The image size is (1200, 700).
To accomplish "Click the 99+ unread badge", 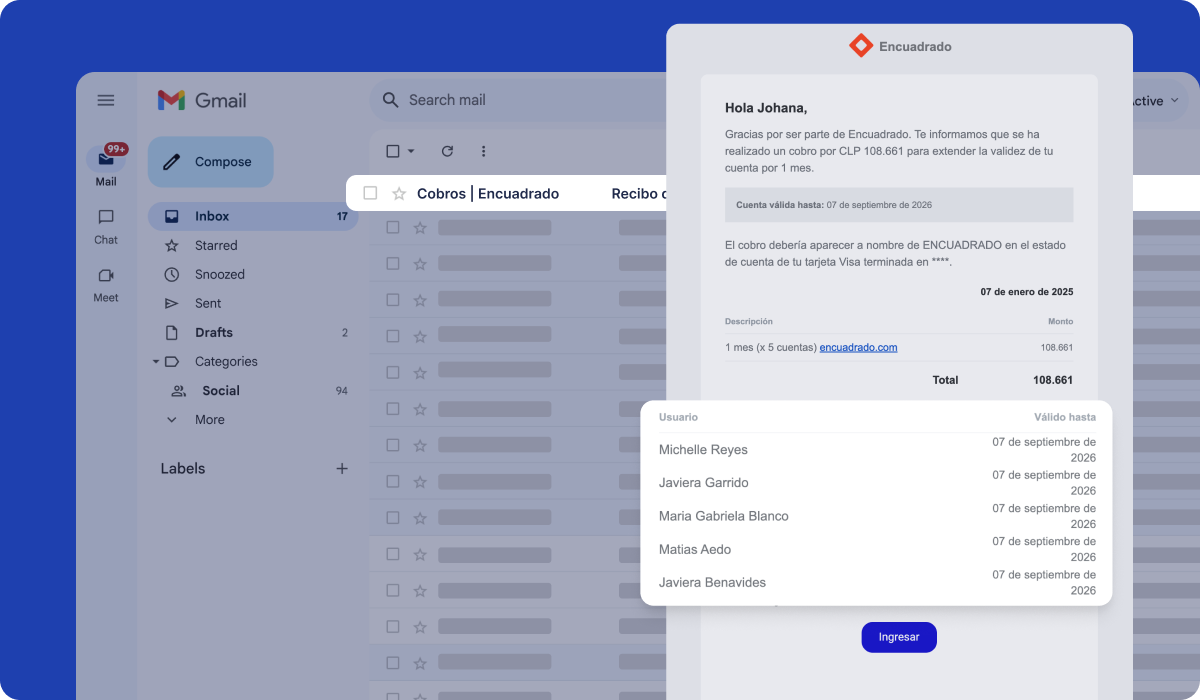I will tap(116, 149).
